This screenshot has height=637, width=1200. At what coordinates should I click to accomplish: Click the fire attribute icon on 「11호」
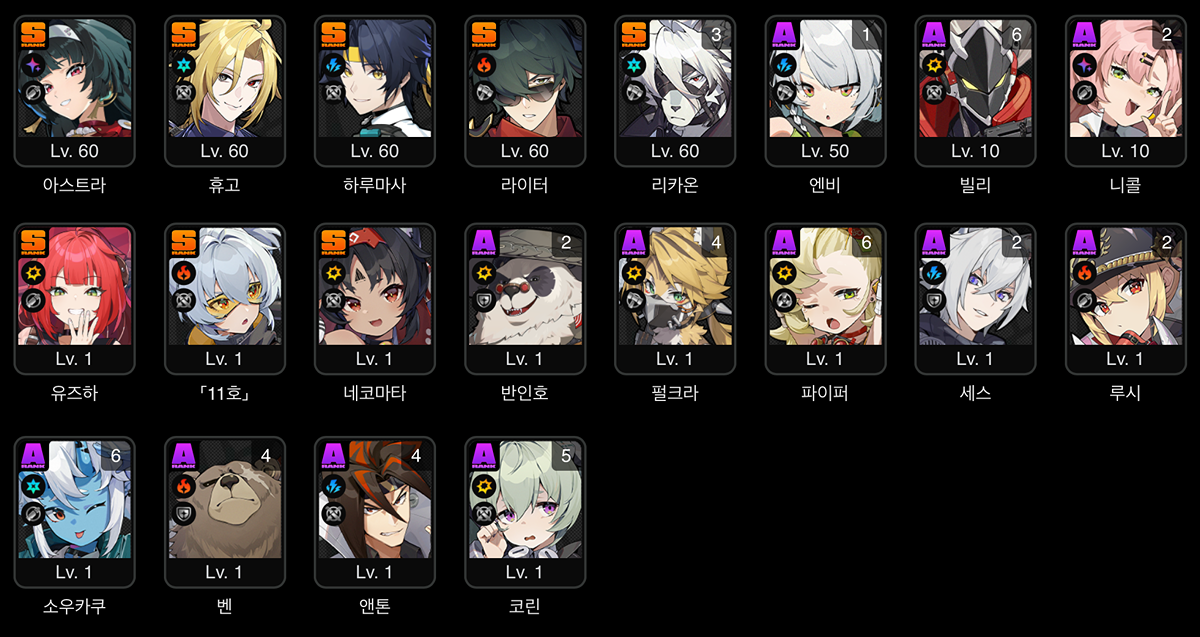click(x=184, y=273)
